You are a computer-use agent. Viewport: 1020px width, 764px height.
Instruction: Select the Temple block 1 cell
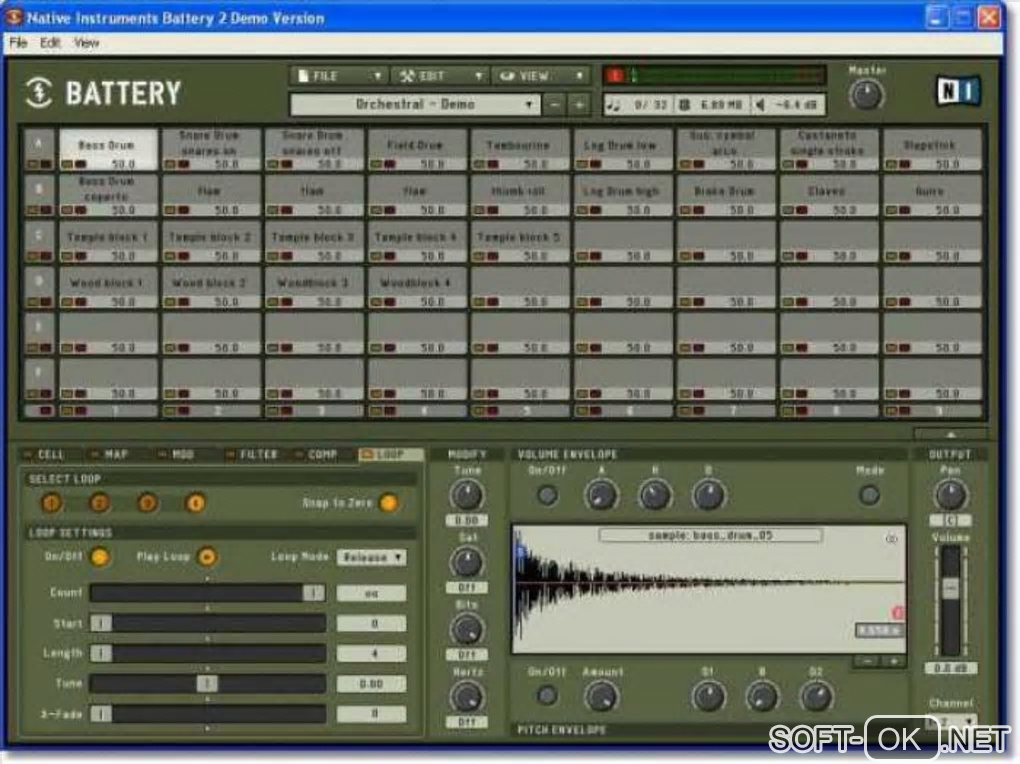coord(108,241)
